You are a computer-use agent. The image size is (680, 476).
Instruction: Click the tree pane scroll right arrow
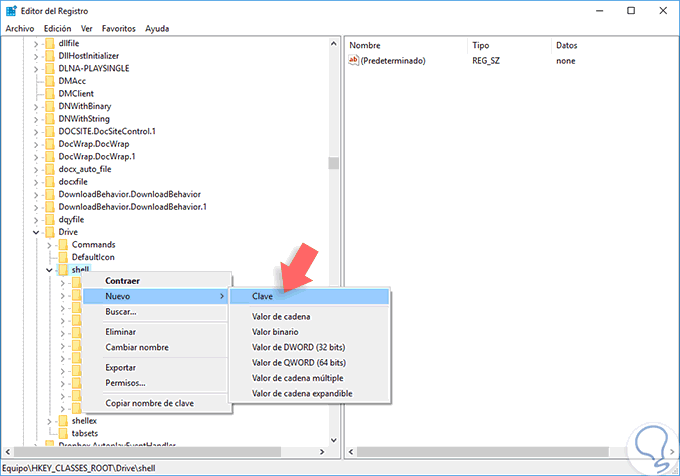[322, 452]
